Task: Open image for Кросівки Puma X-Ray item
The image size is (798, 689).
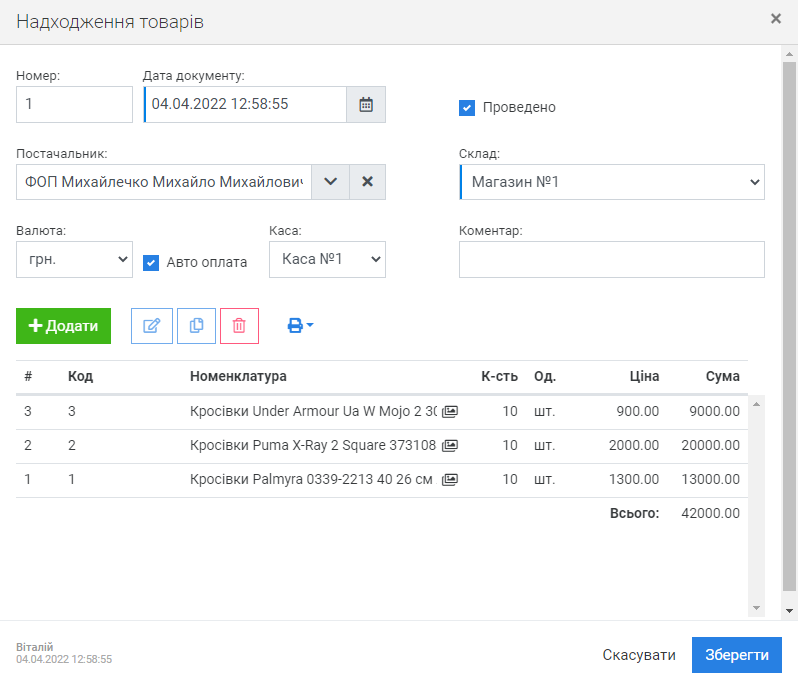Action: [450, 445]
